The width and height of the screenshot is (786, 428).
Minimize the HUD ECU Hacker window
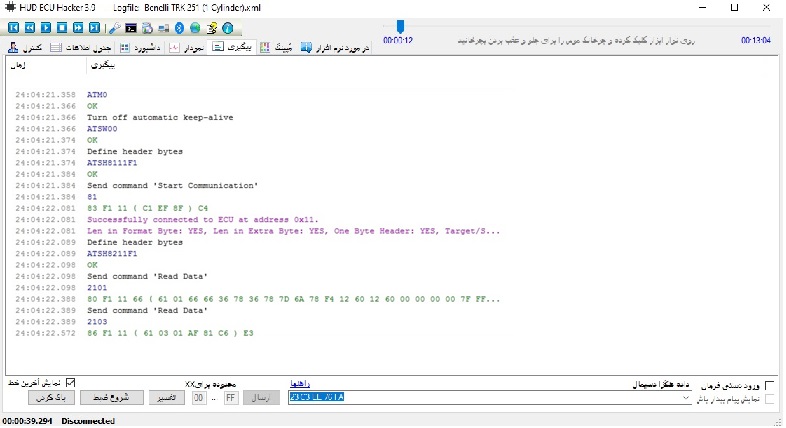point(703,8)
